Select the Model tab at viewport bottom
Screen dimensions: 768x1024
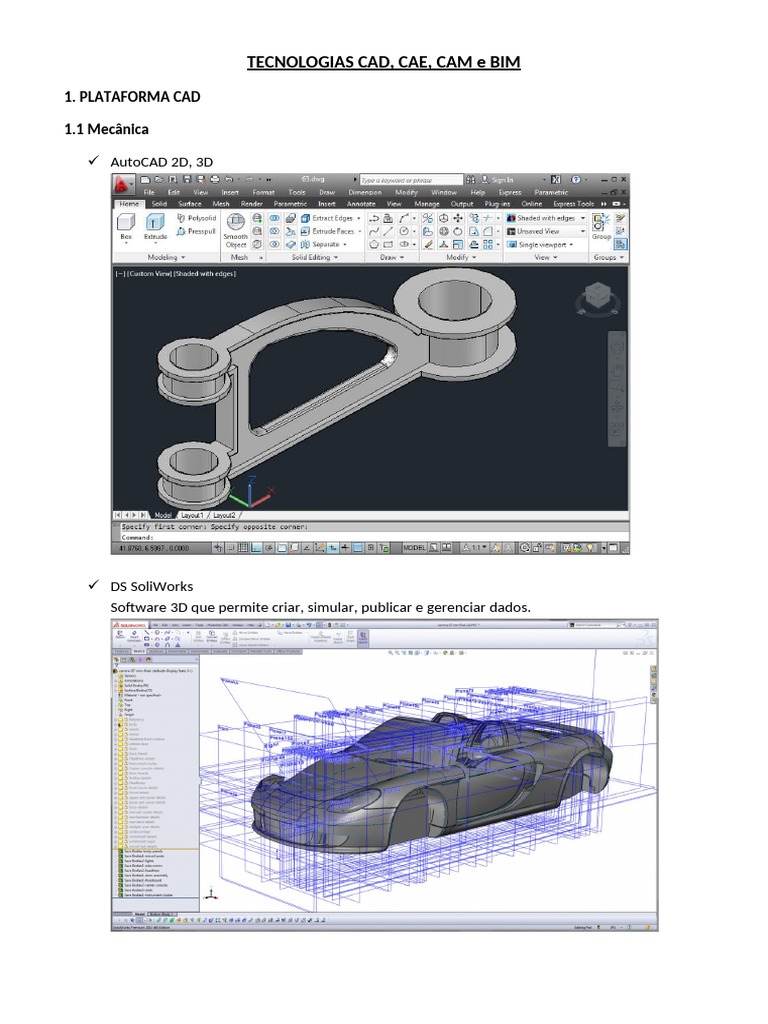pyautogui.click(x=163, y=515)
